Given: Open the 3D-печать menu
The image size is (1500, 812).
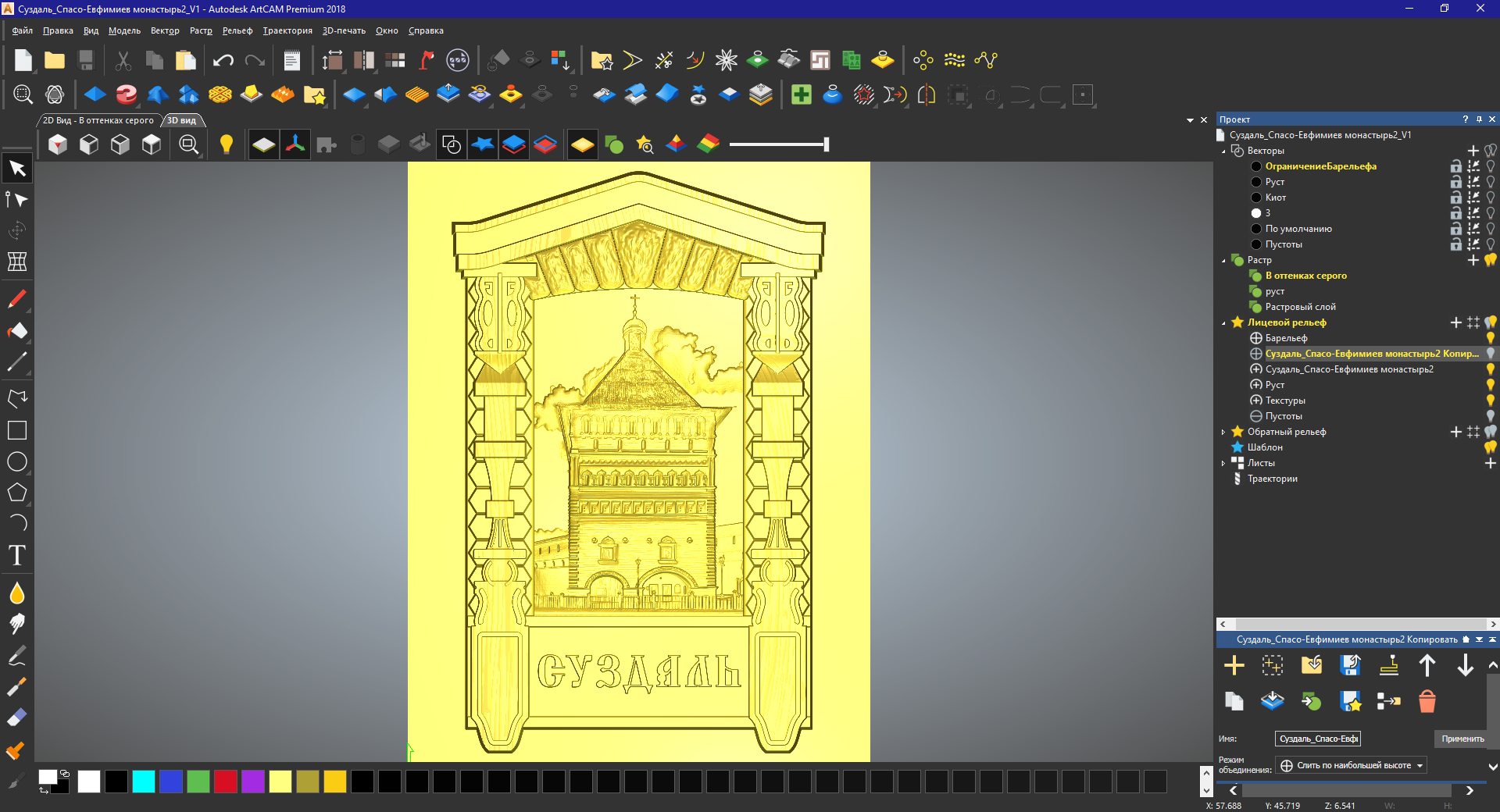Looking at the screenshot, I should pos(344,30).
